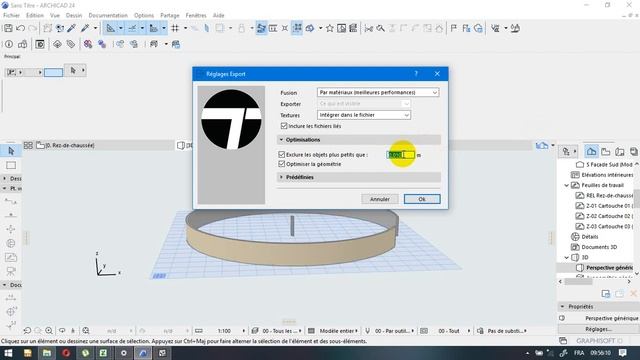Click the cursor arrow geometry method button
The width and height of the screenshot is (640, 360).
73,70
